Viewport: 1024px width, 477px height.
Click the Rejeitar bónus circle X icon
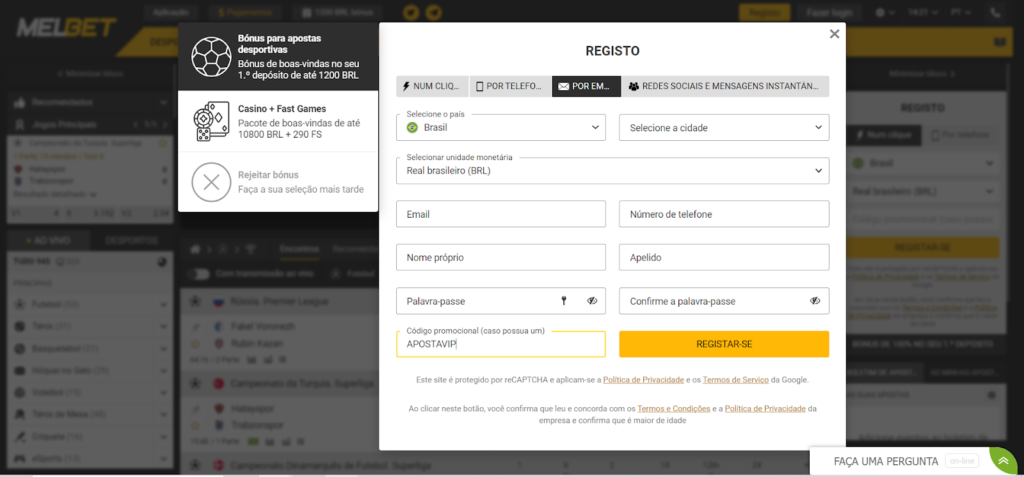click(x=211, y=182)
